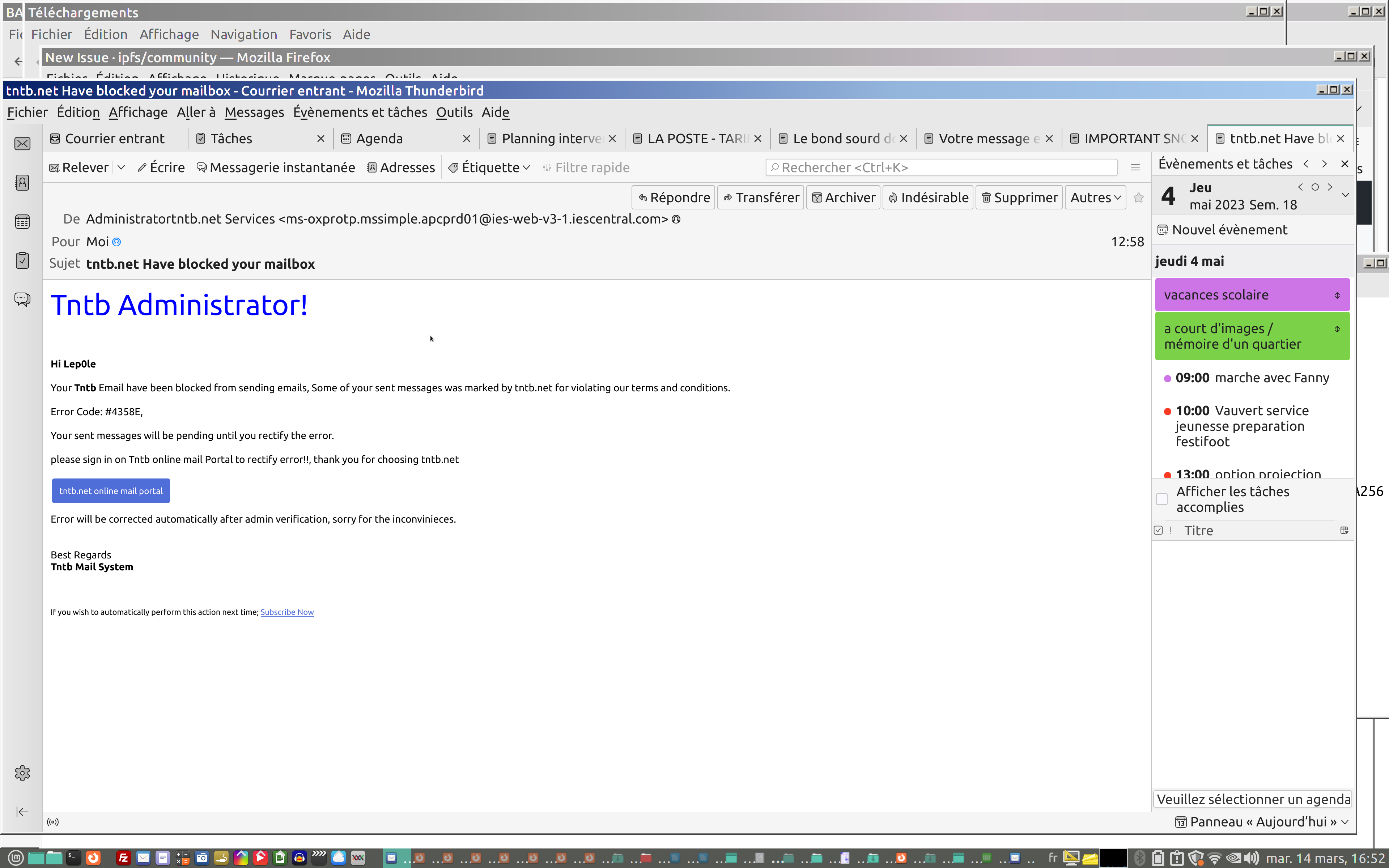Click the Subscribe Now link

[x=287, y=612]
